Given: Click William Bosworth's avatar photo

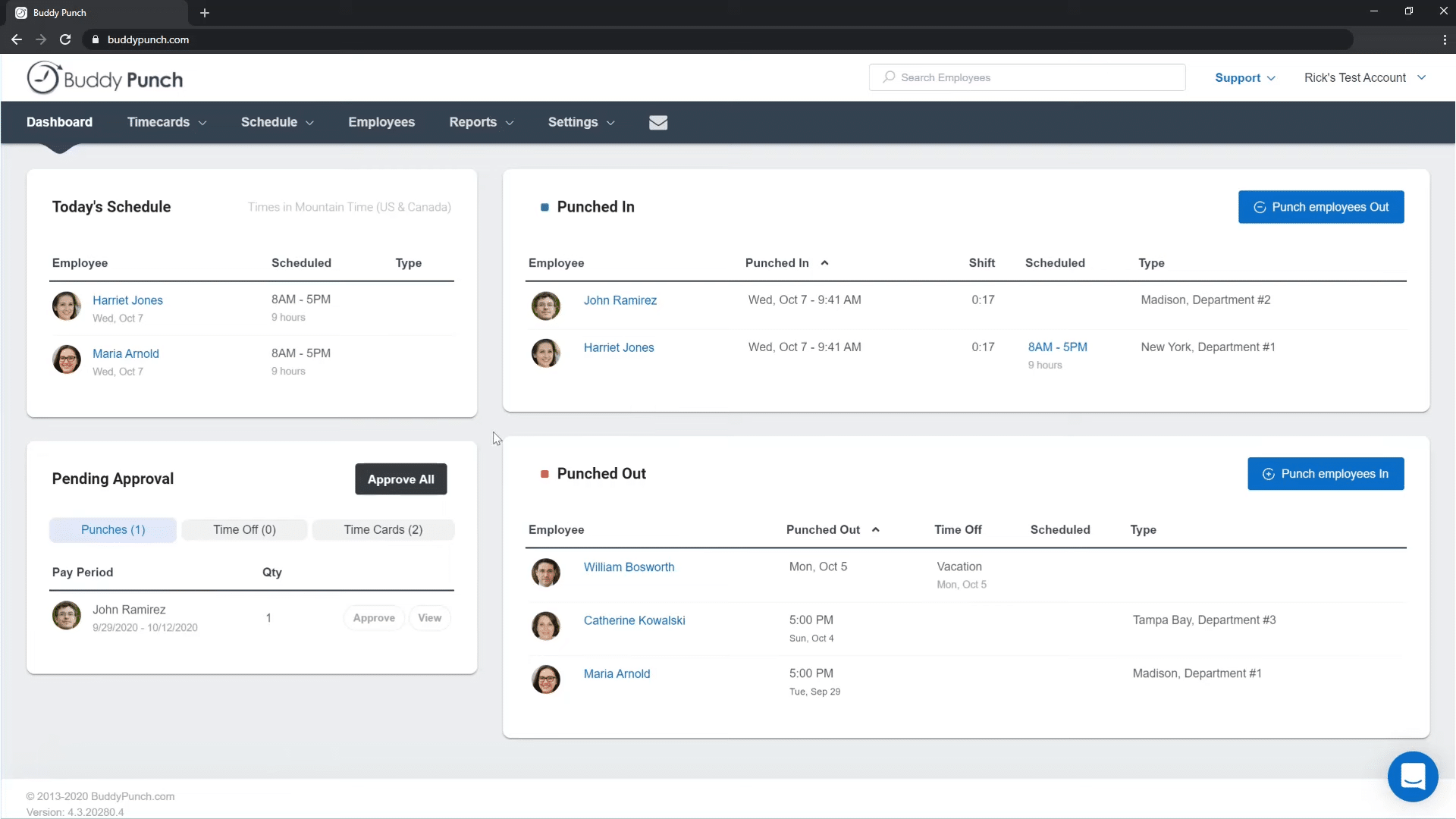Looking at the screenshot, I should point(545,573).
